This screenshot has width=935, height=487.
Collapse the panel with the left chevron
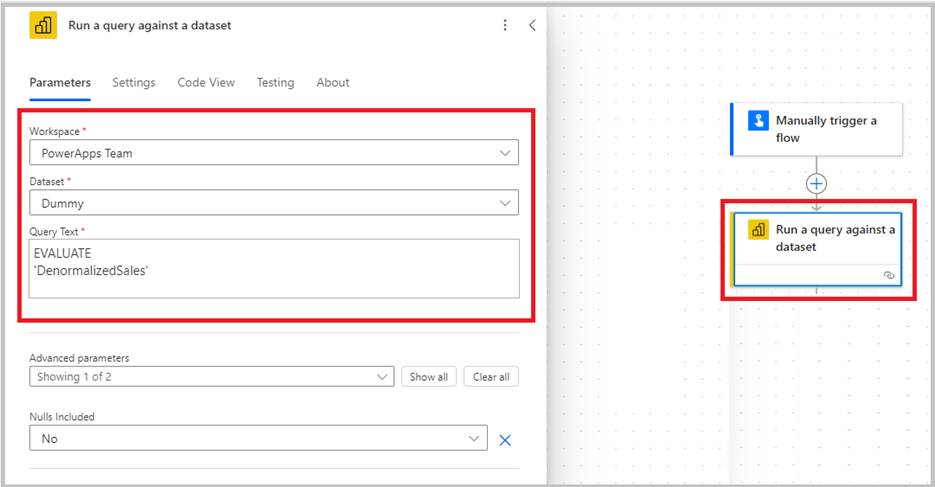(x=532, y=25)
